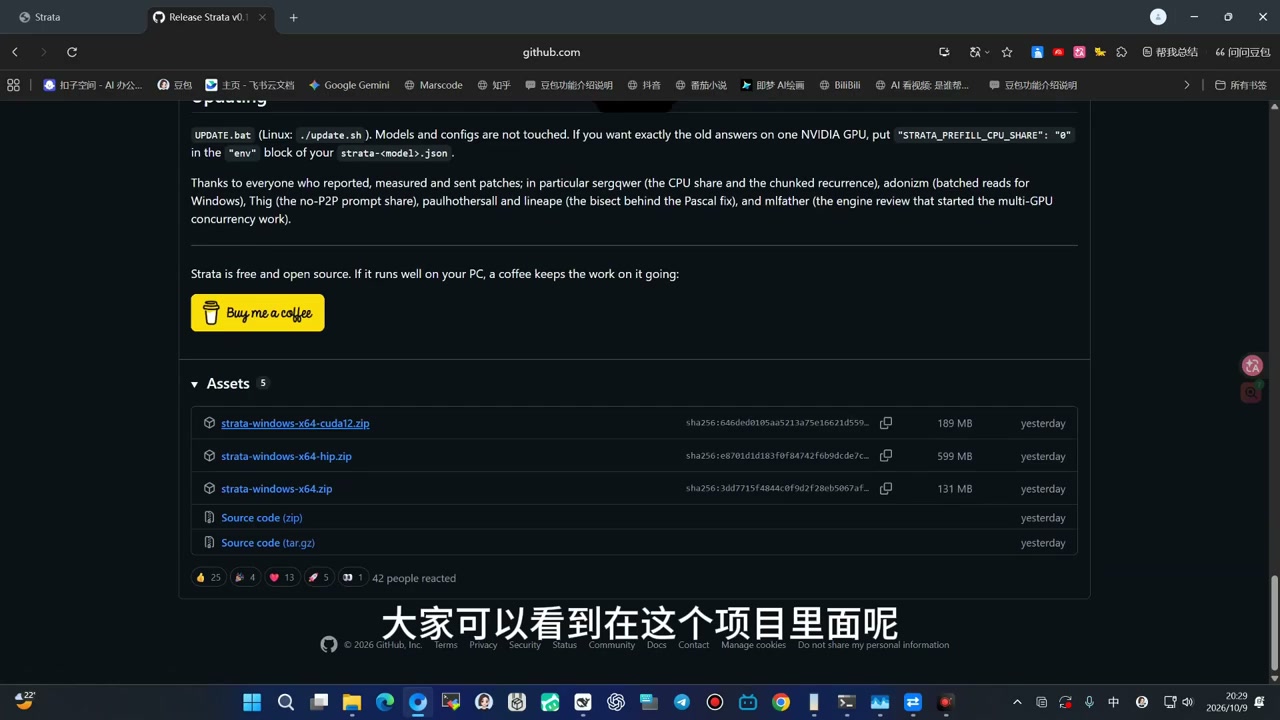Open the browser extensions puzzle icon

click(1122, 52)
